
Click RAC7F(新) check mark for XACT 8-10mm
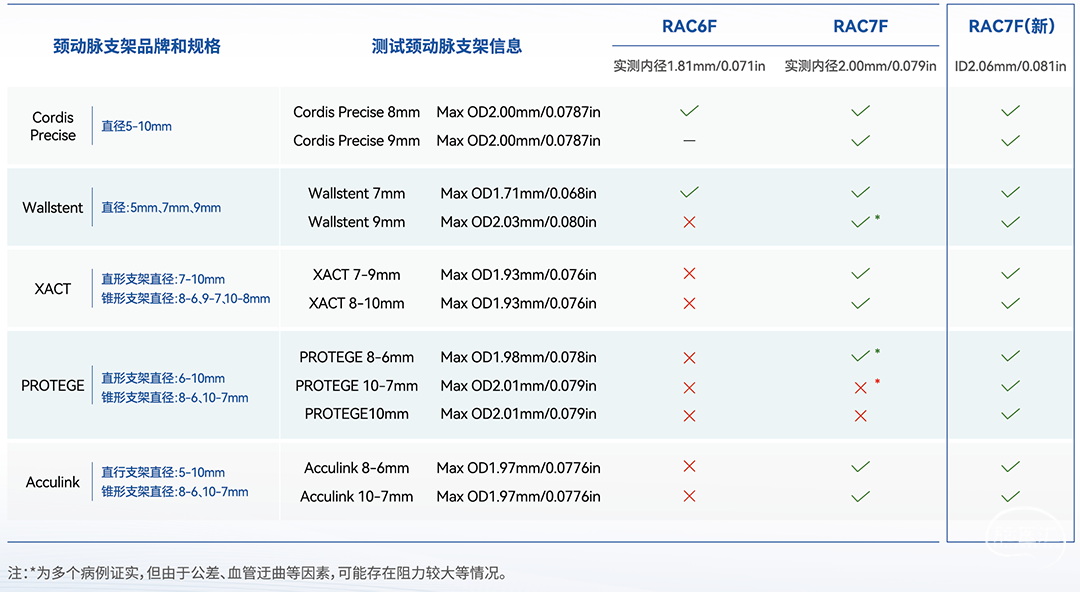(1010, 303)
